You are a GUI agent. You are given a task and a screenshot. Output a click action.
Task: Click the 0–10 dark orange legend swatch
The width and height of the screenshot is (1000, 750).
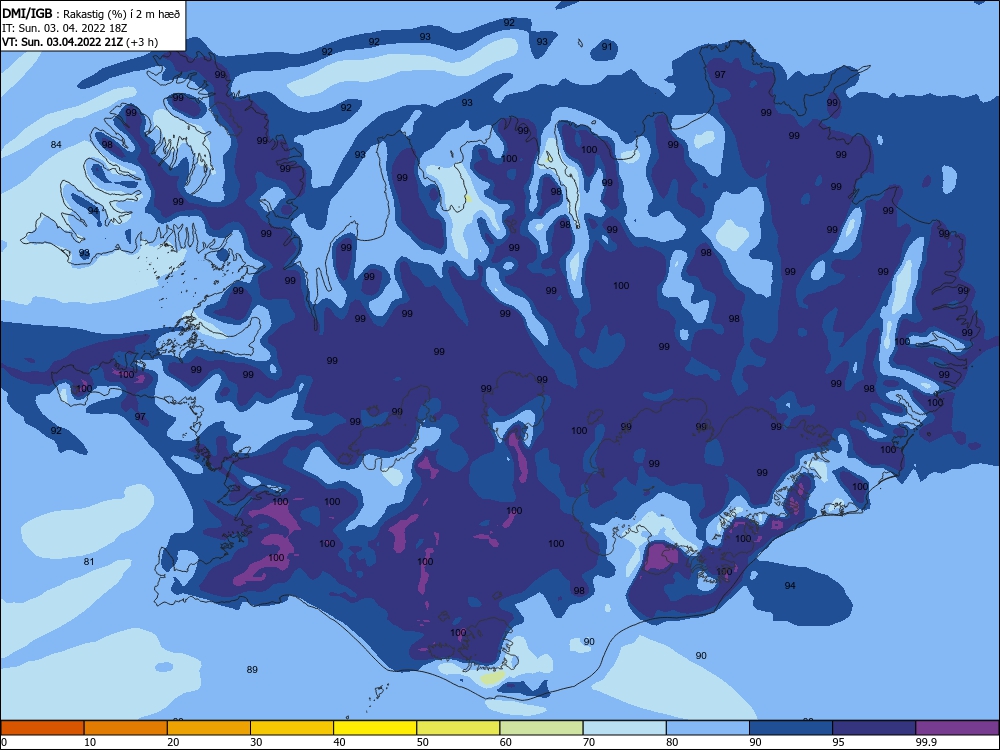tap(42, 728)
